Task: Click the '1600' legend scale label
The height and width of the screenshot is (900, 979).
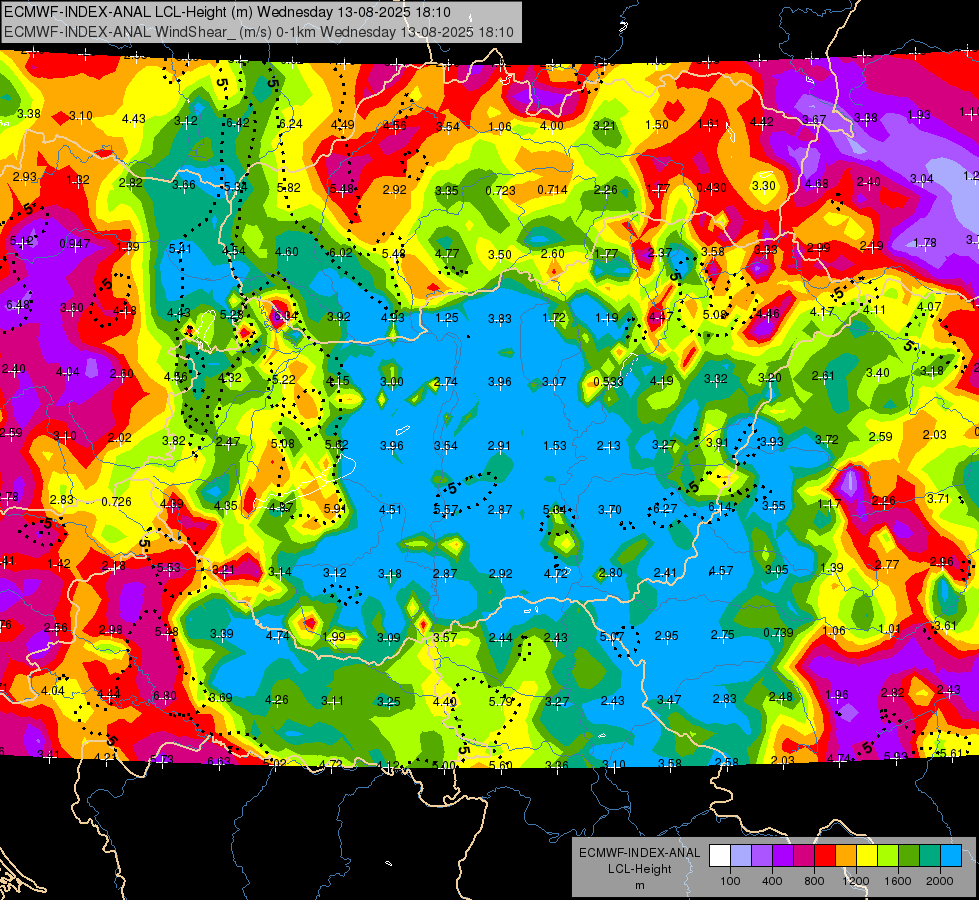Action: tap(897, 881)
